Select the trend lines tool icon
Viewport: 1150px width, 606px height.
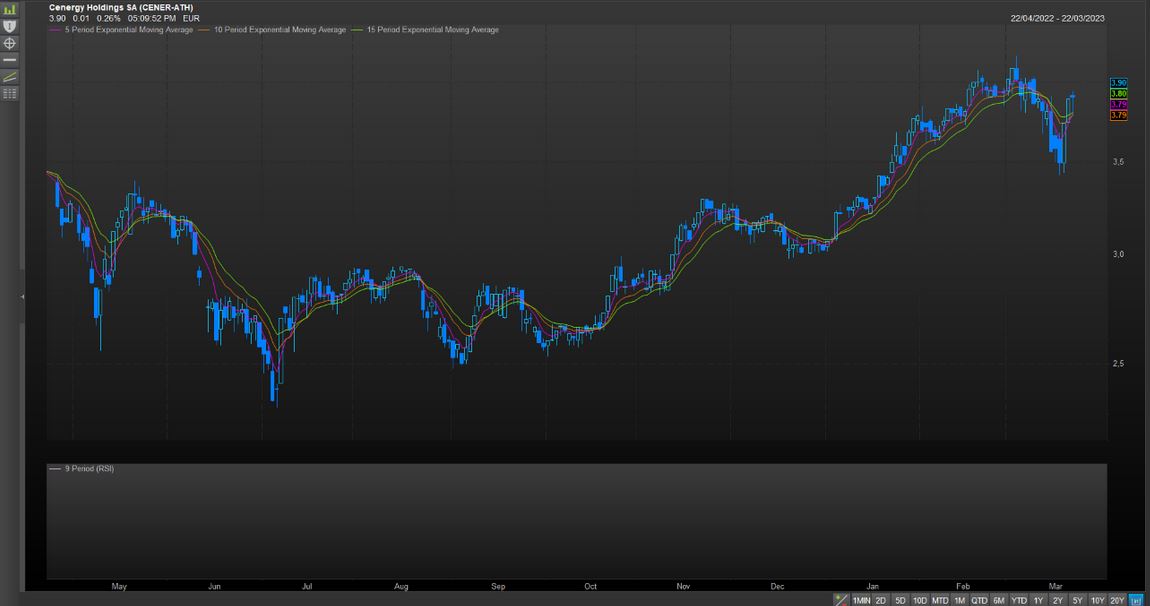pyautogui.click(x=10, y=77)
